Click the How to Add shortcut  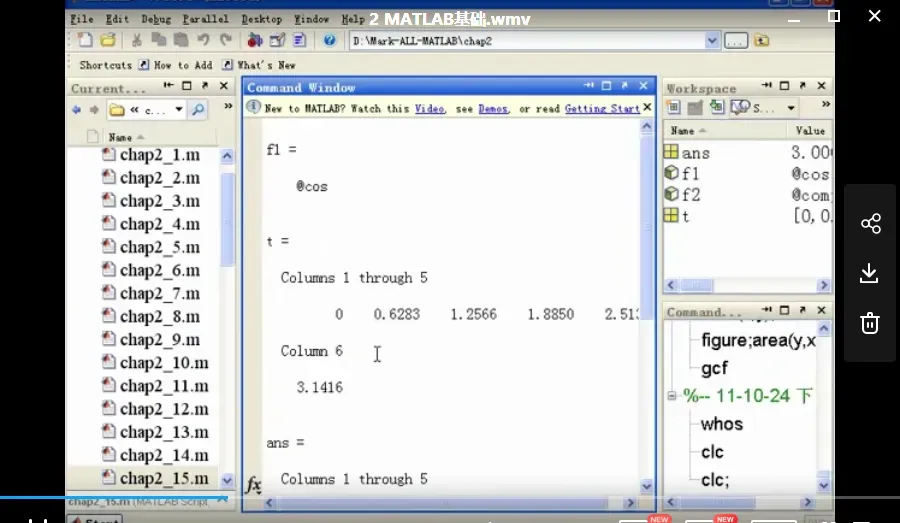176,65
